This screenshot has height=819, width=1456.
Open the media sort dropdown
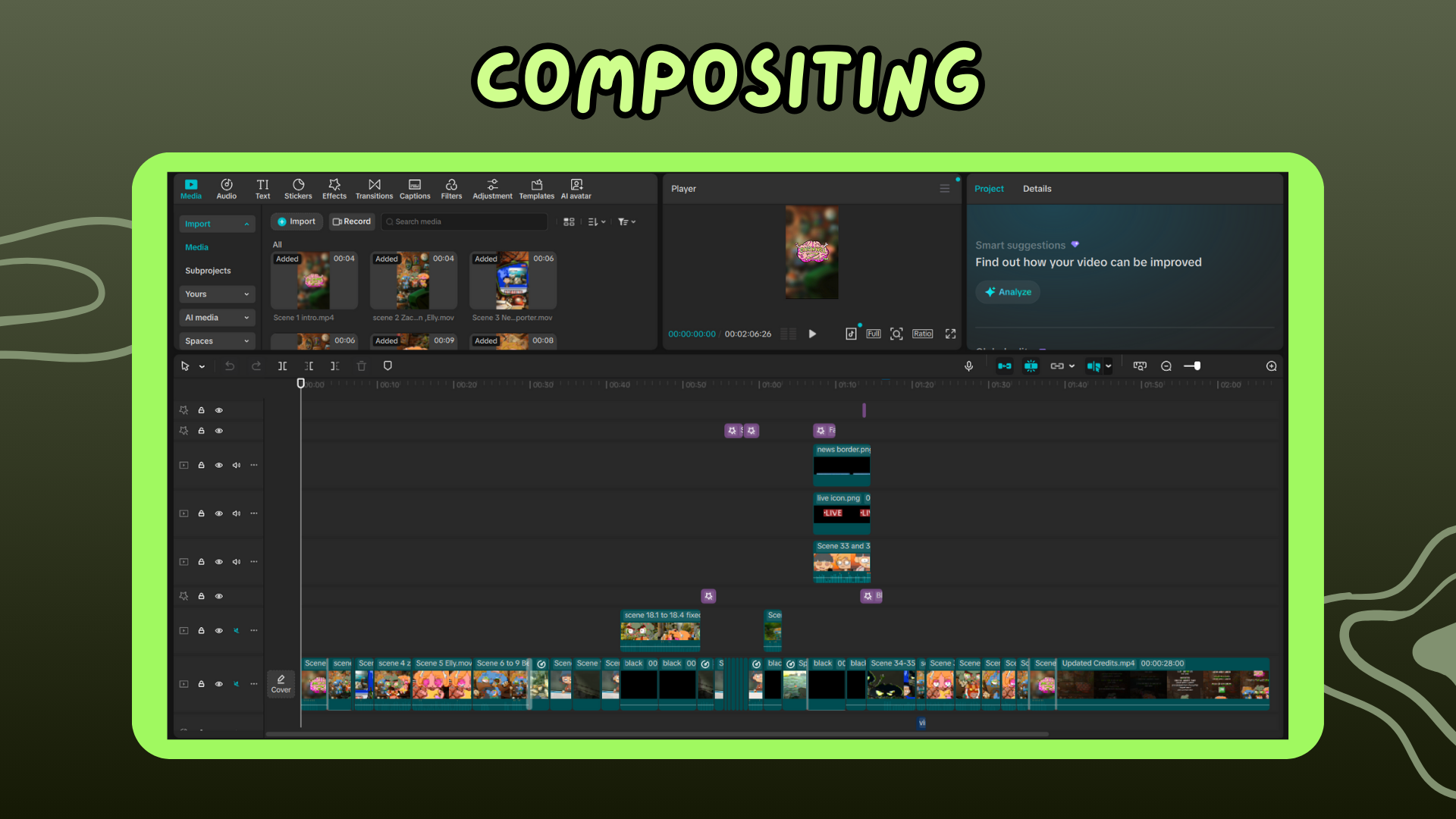[x=597, y=222]
